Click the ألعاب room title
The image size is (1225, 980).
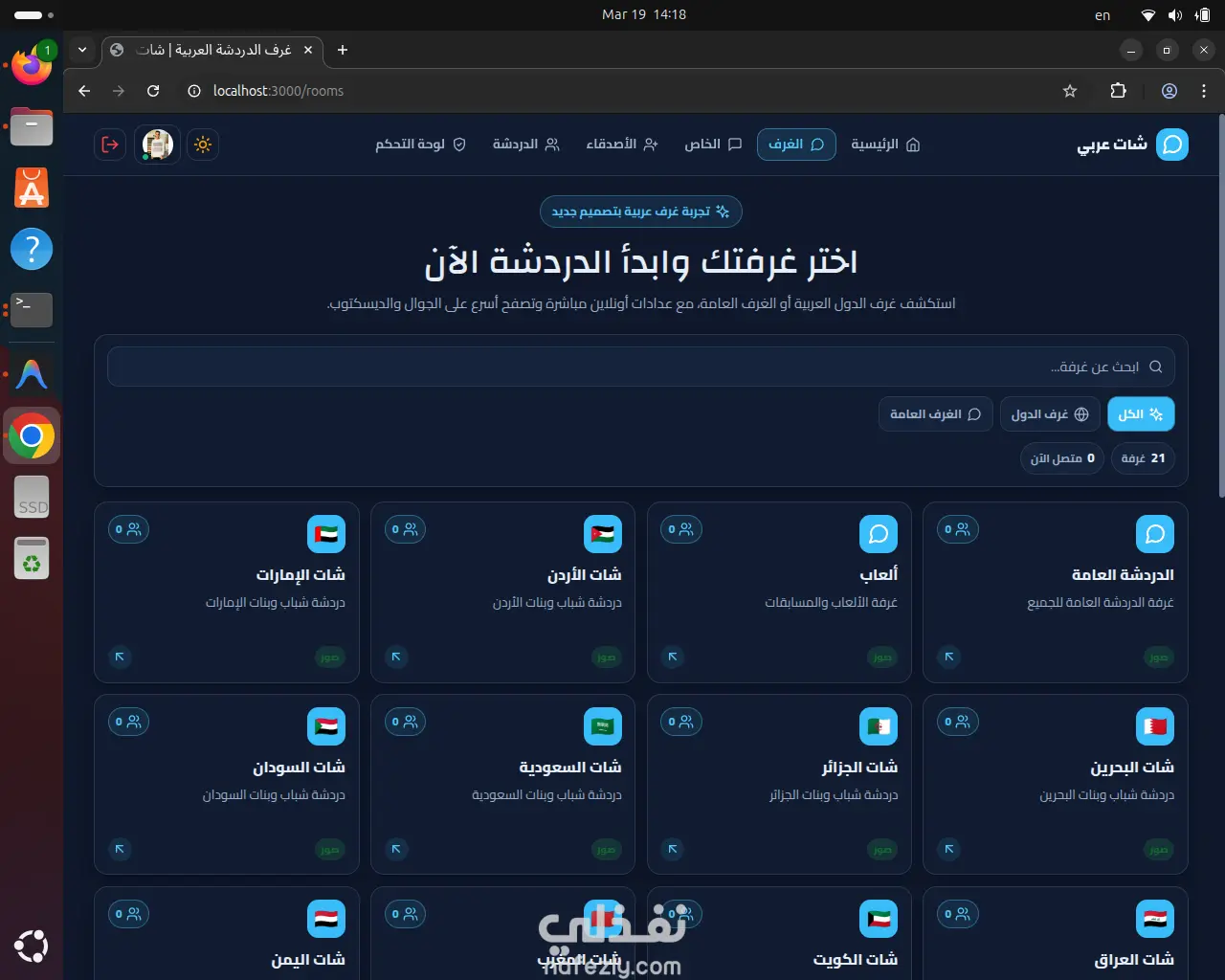(x=879, y=574)
